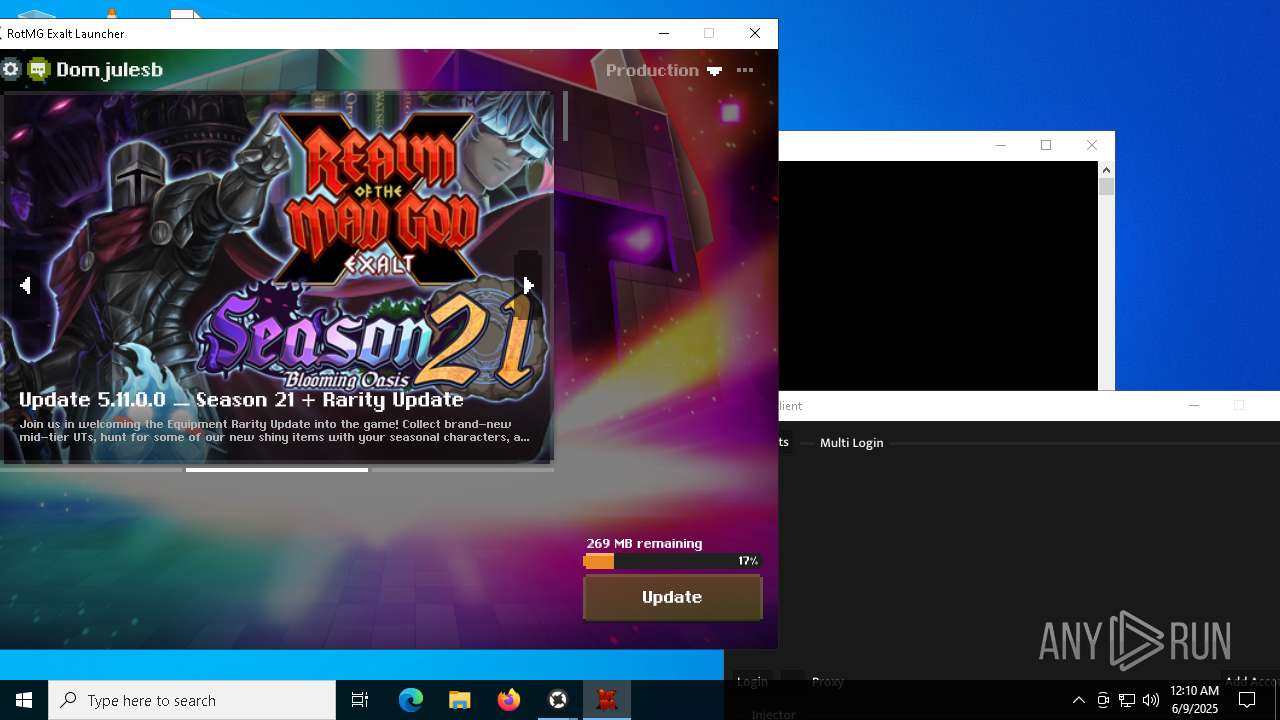The height and width of the screenshot is (720, 1280).
Task: Open Task View on the taskbar
Action: pos(360,700)
